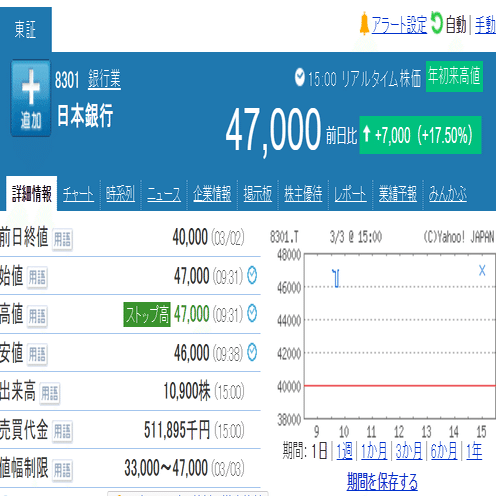The image size is (496, 496).
Task: Select the 詳細情報 tab
Action: tap(32, 193)
